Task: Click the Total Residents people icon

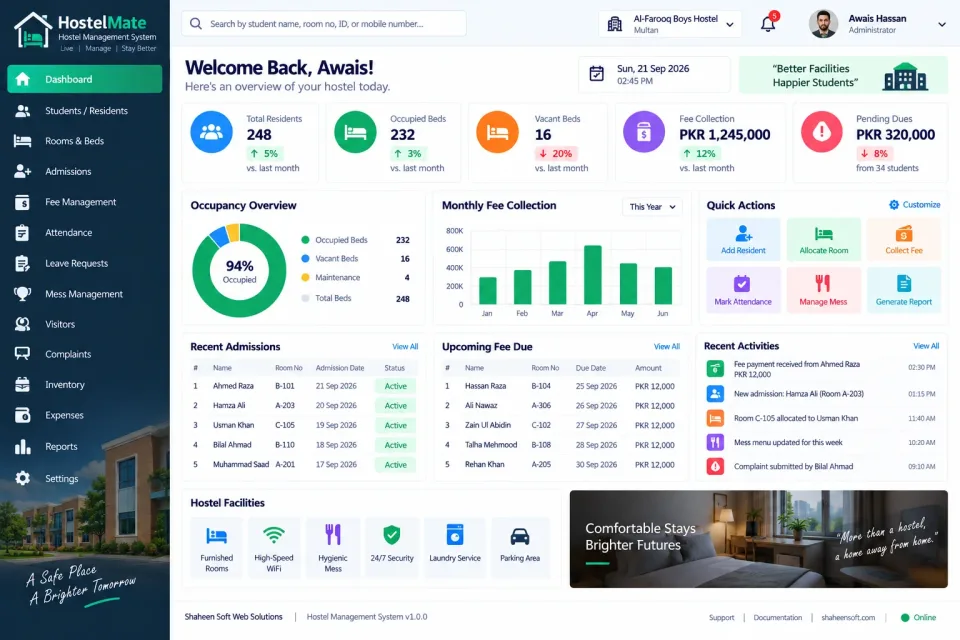Action: (211, 132)
